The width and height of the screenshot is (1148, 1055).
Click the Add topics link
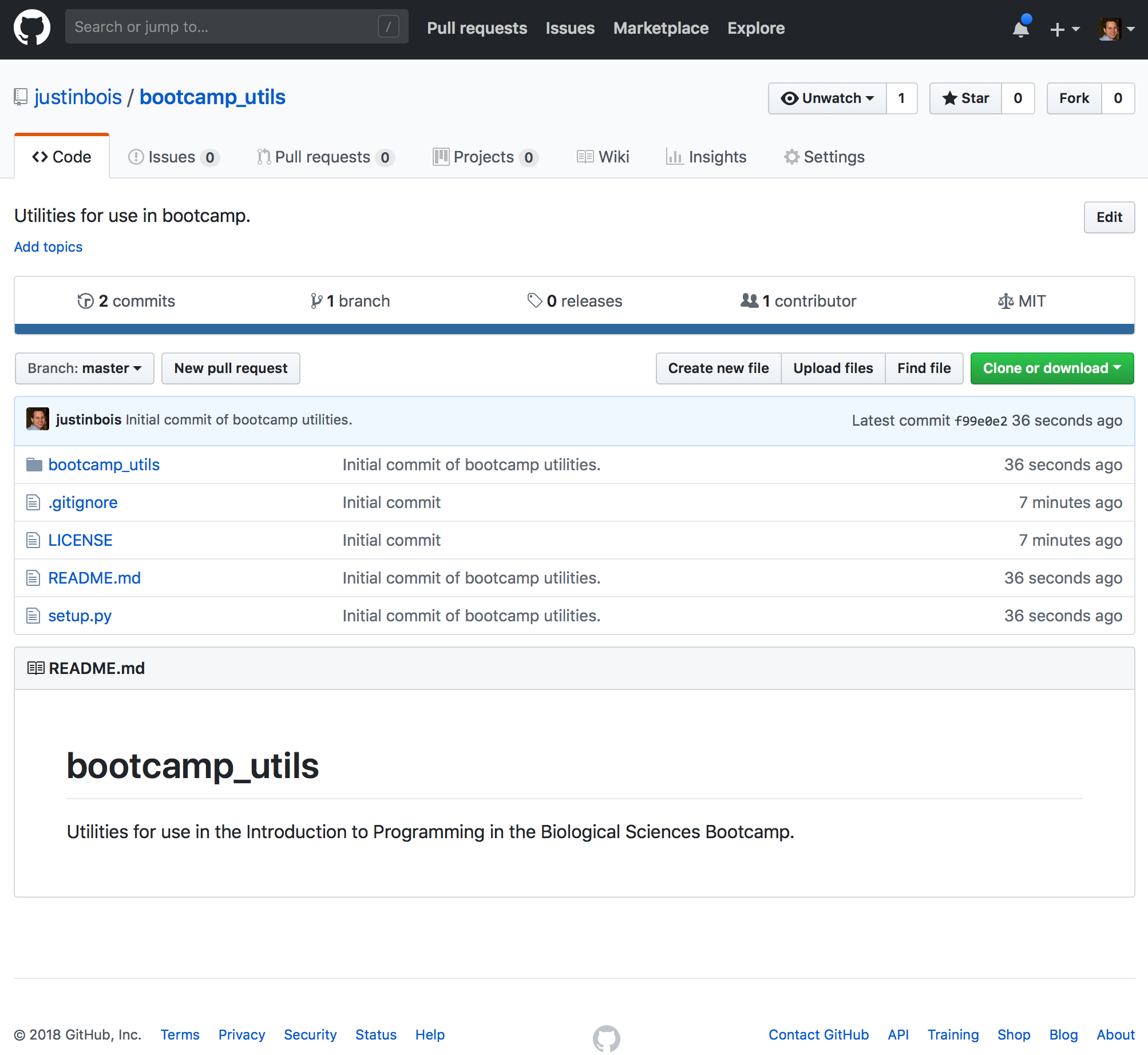point(48,246)
